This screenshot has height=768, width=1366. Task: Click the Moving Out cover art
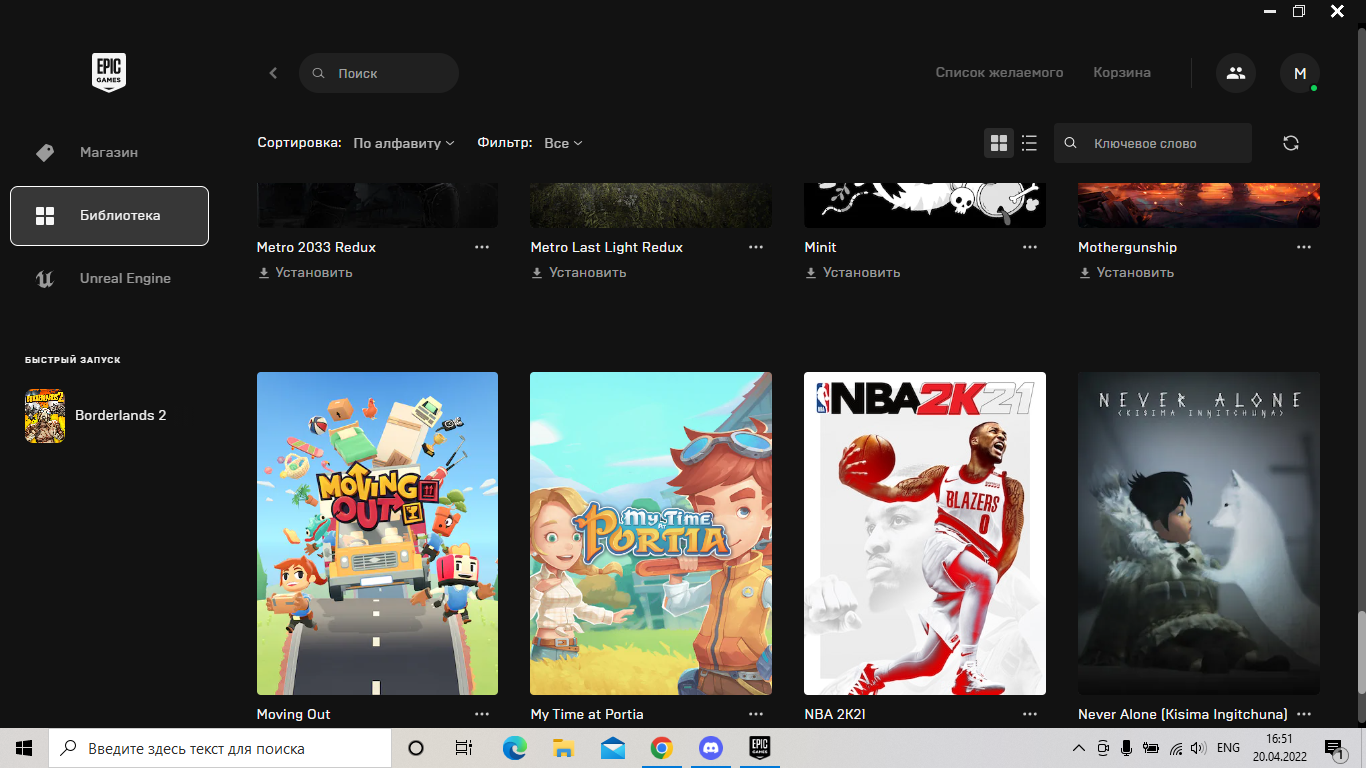click(377, 533)
